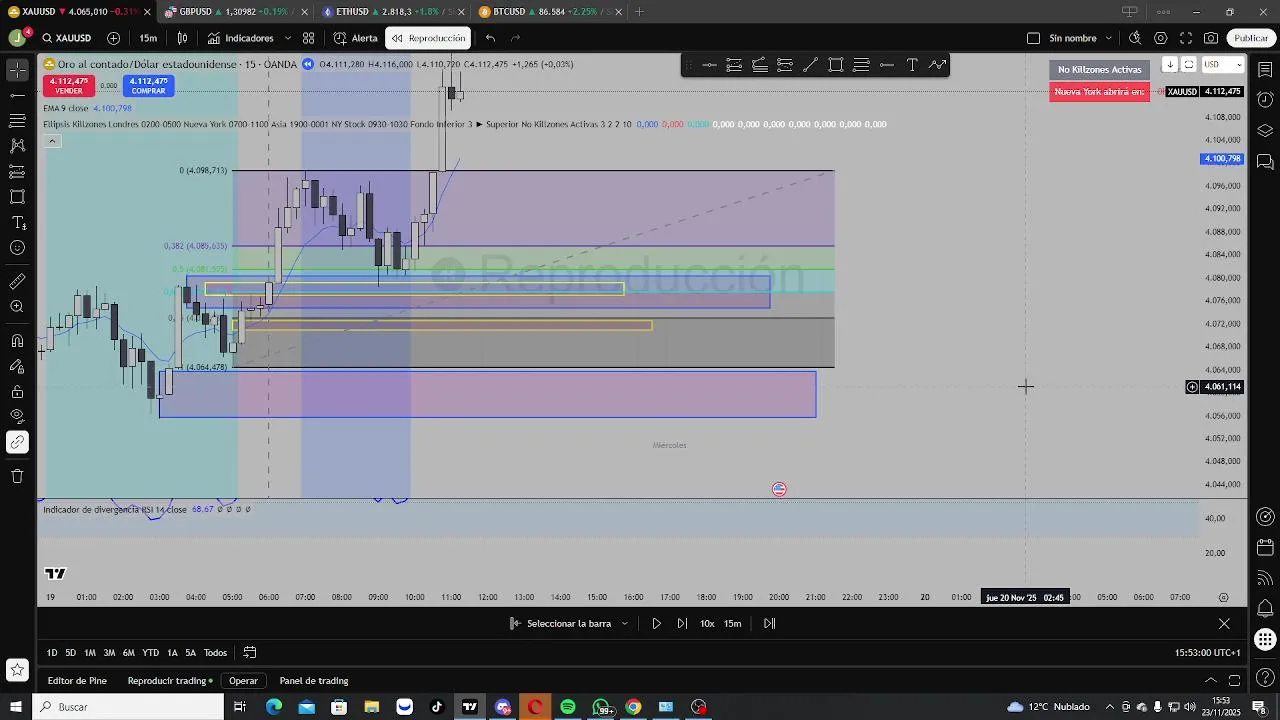This screenshot has width=1280, height=720.
Task: Open alerts clock panel in right sidebar
Action: pos(1265,100)
